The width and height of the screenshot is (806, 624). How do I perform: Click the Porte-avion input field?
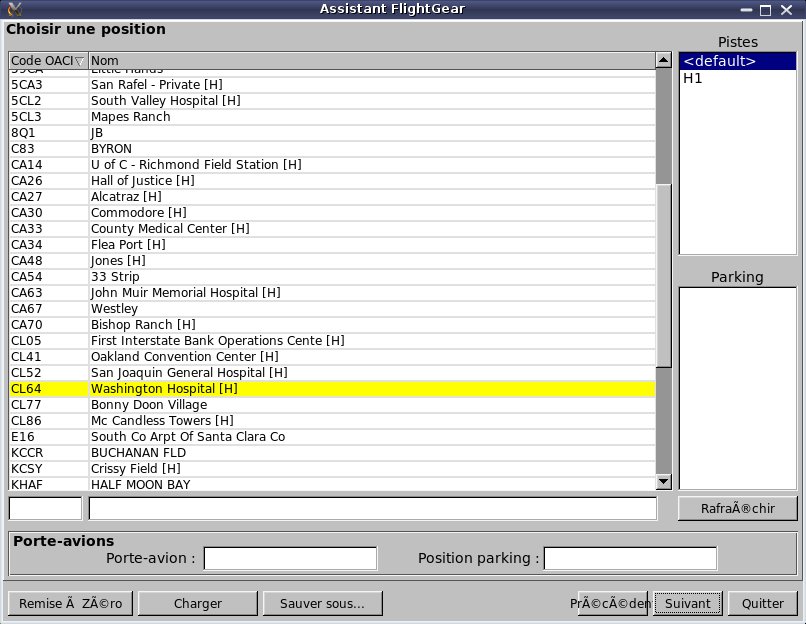click(290, 558)
